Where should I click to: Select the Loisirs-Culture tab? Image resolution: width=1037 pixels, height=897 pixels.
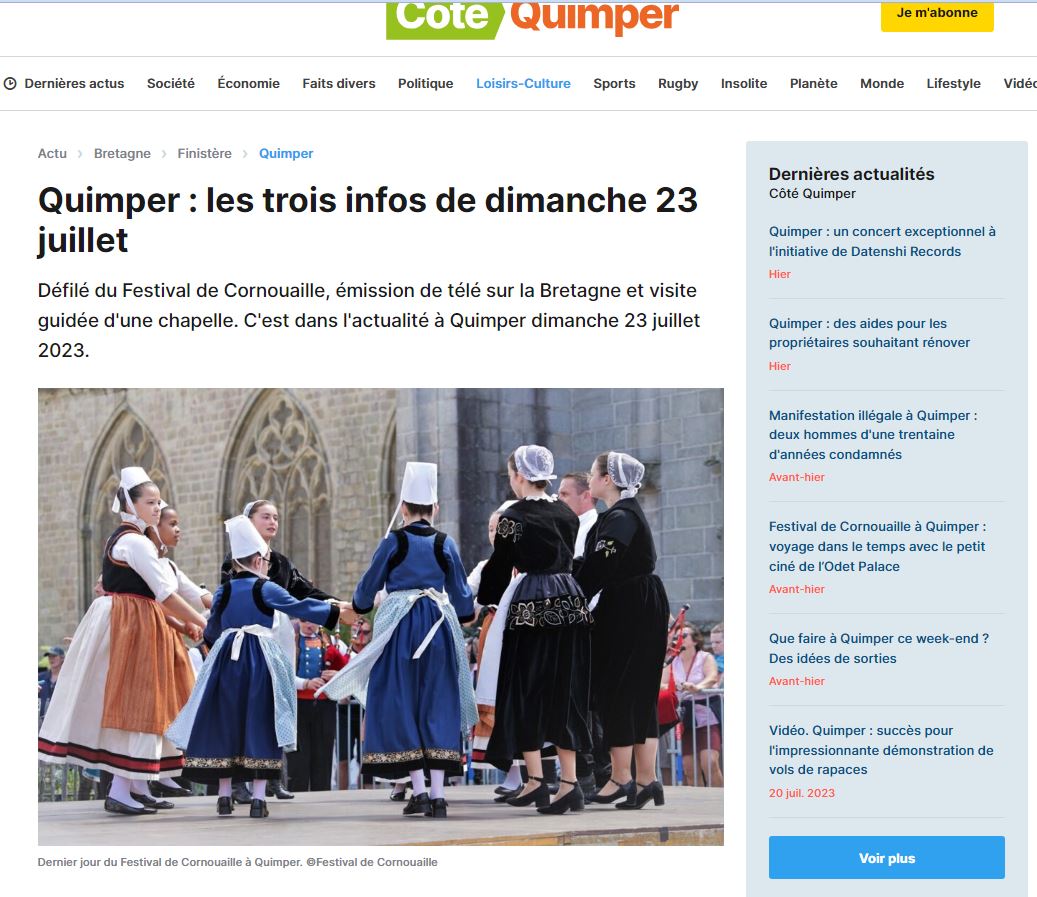[x=523, y=83]
